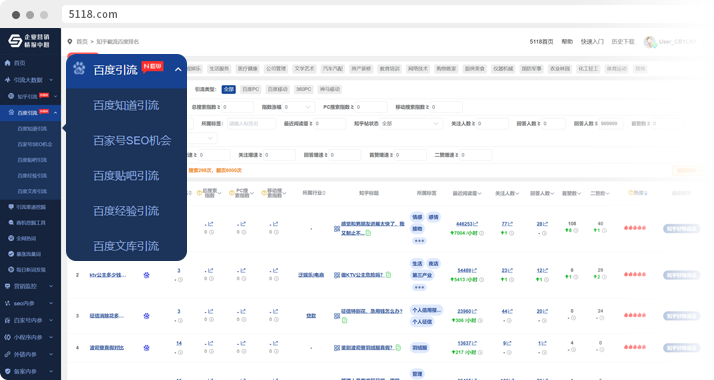
Task: Select the 百度移动 traffic type filter
Action: pos(277,89)
